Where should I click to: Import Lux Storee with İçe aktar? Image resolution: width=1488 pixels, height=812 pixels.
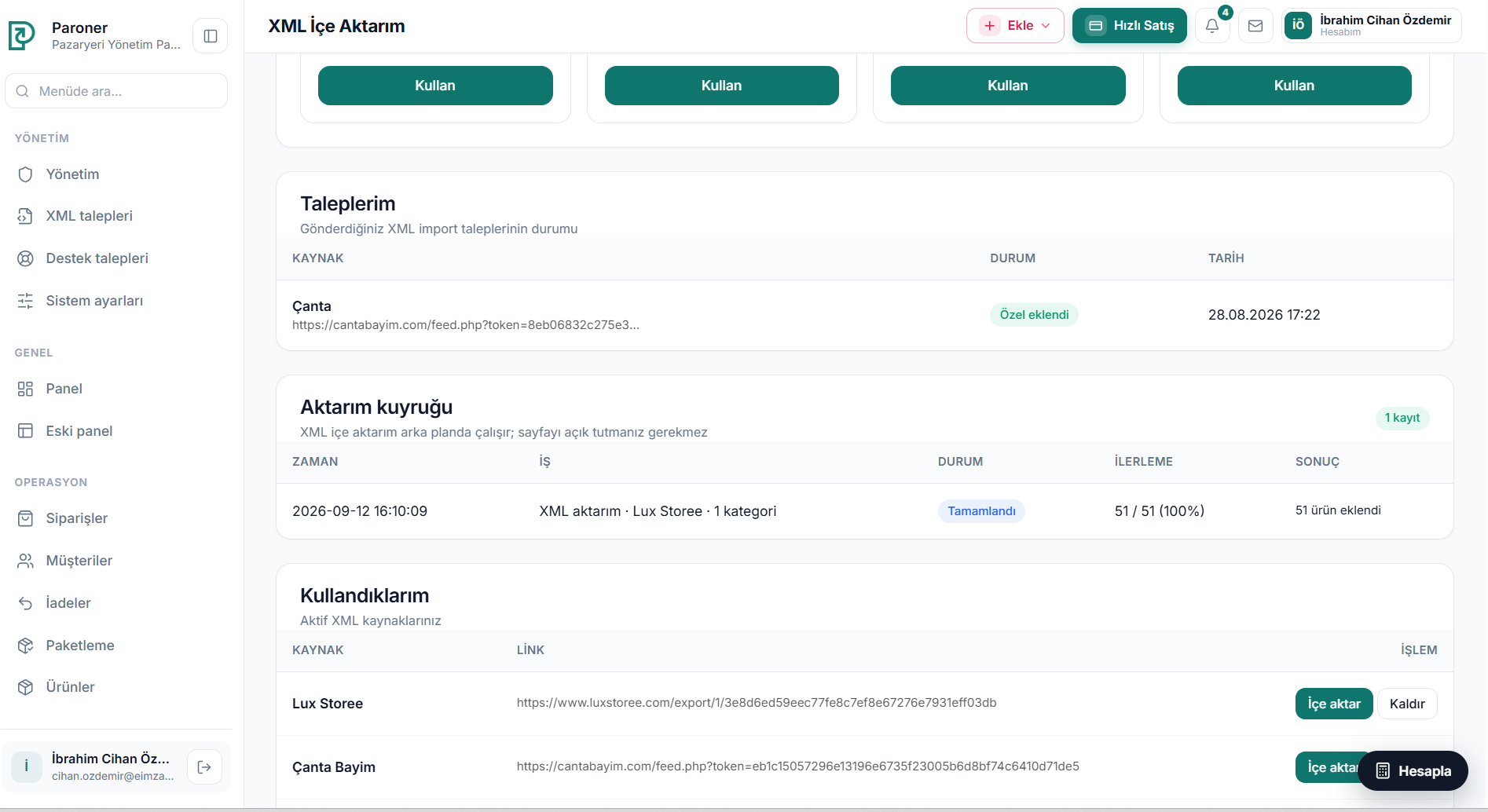tap(1334, 704)
